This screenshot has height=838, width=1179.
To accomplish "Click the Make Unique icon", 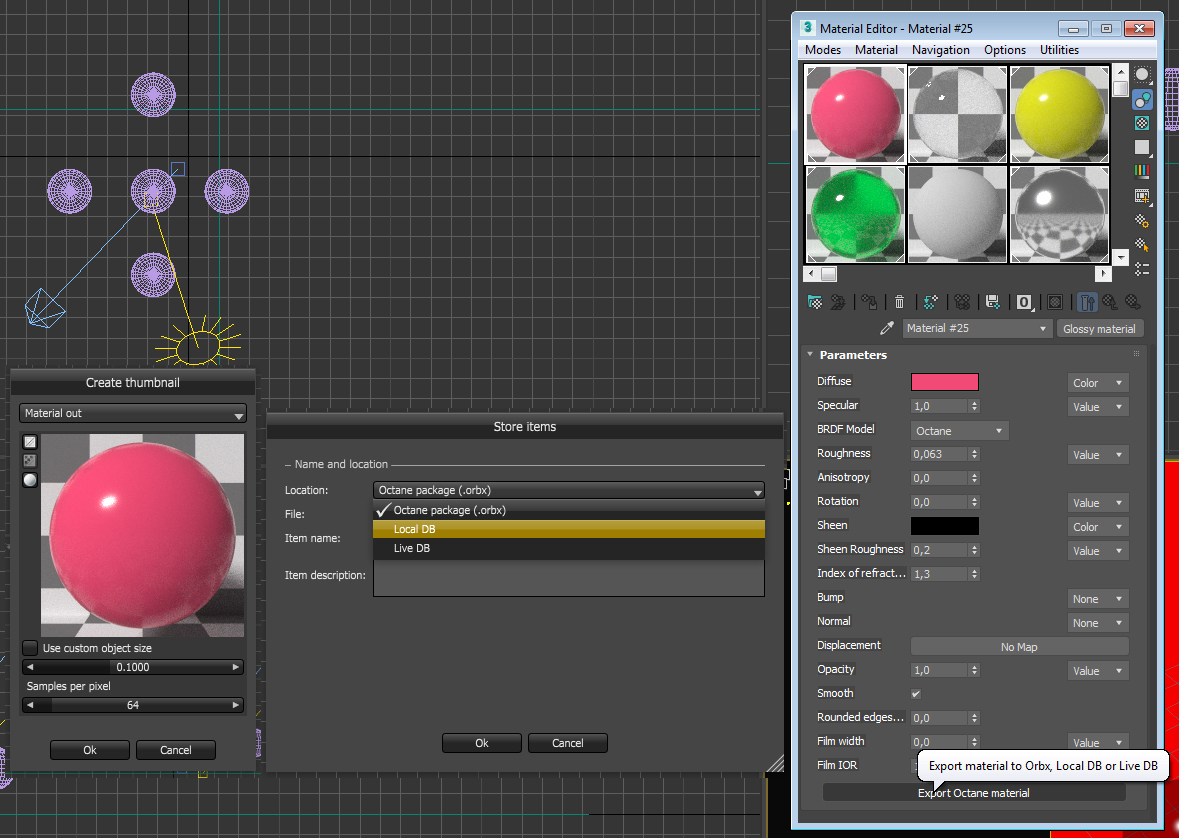I will tap(962, 302).
